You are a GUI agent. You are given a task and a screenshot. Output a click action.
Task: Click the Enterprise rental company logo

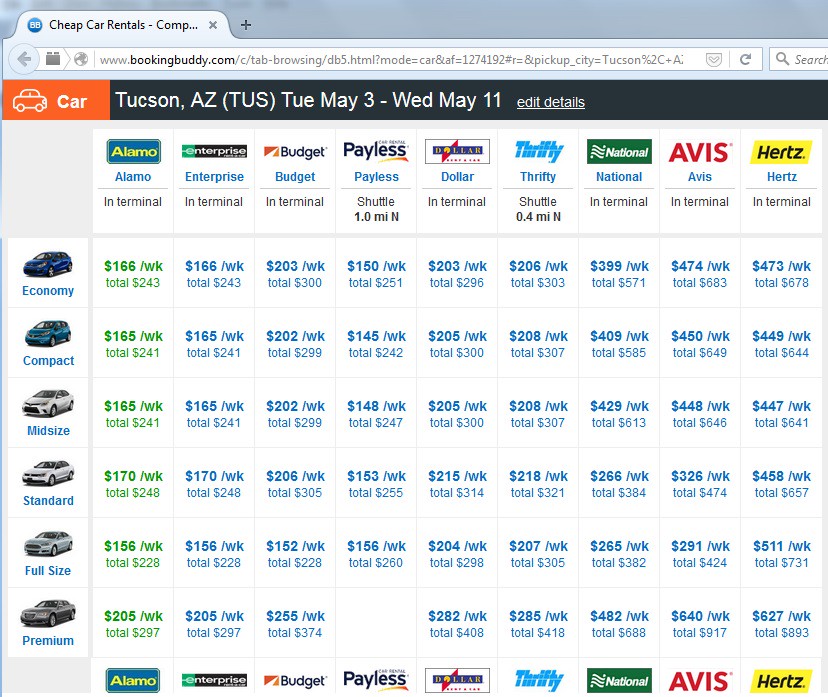[213, 150]
